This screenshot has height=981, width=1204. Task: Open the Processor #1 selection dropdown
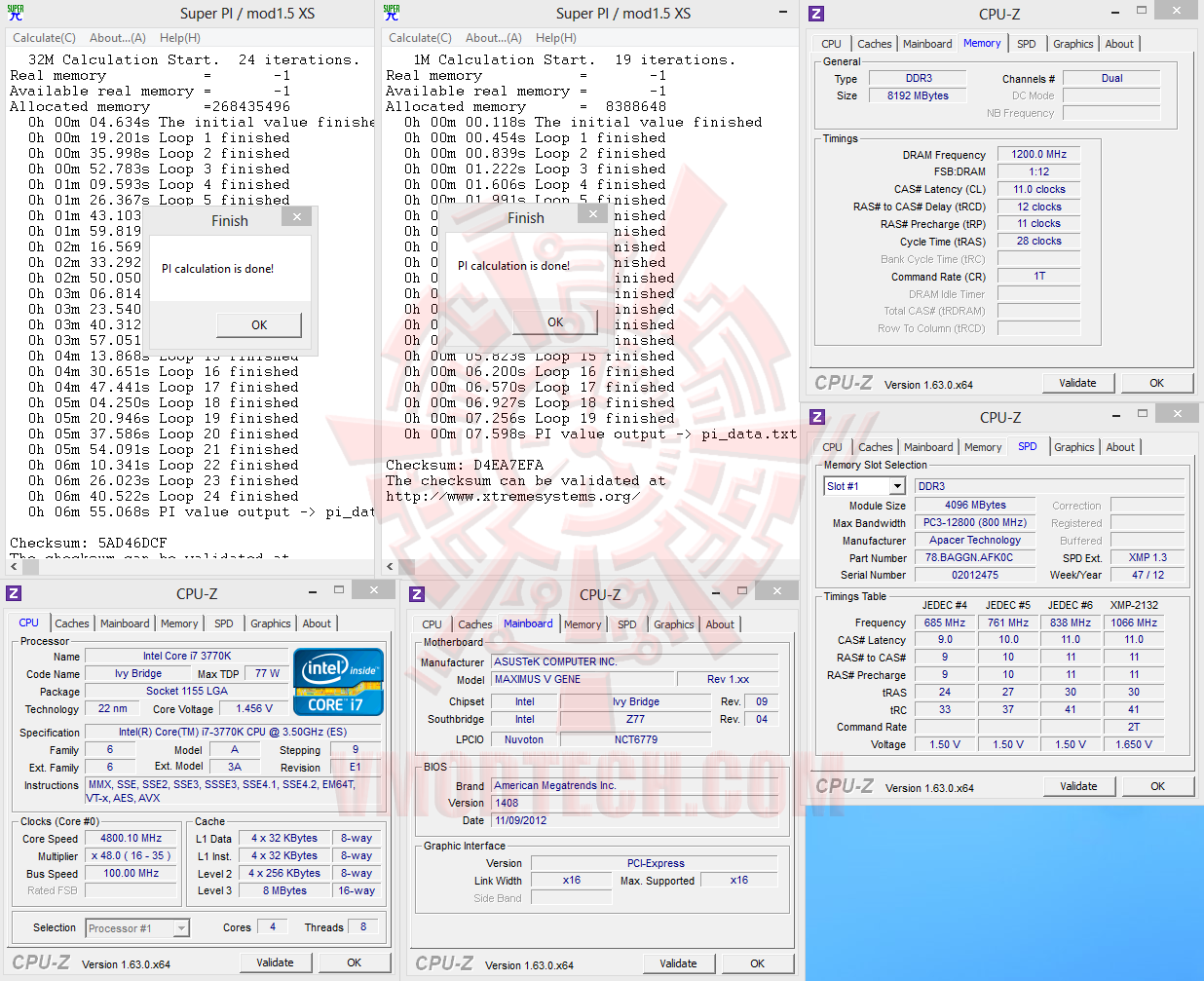(136, 928)
